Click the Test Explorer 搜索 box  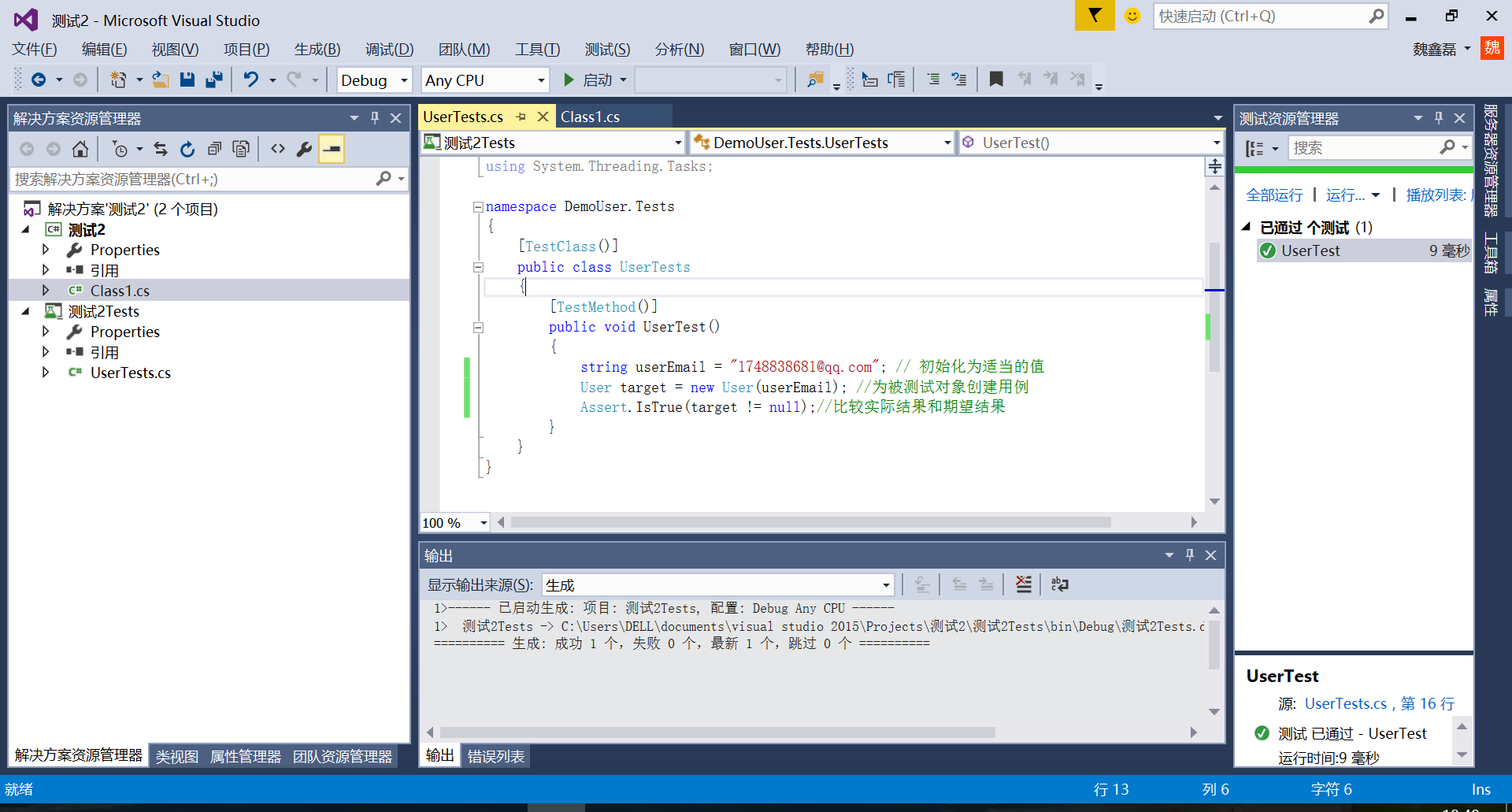click(x=1380, y=148)
